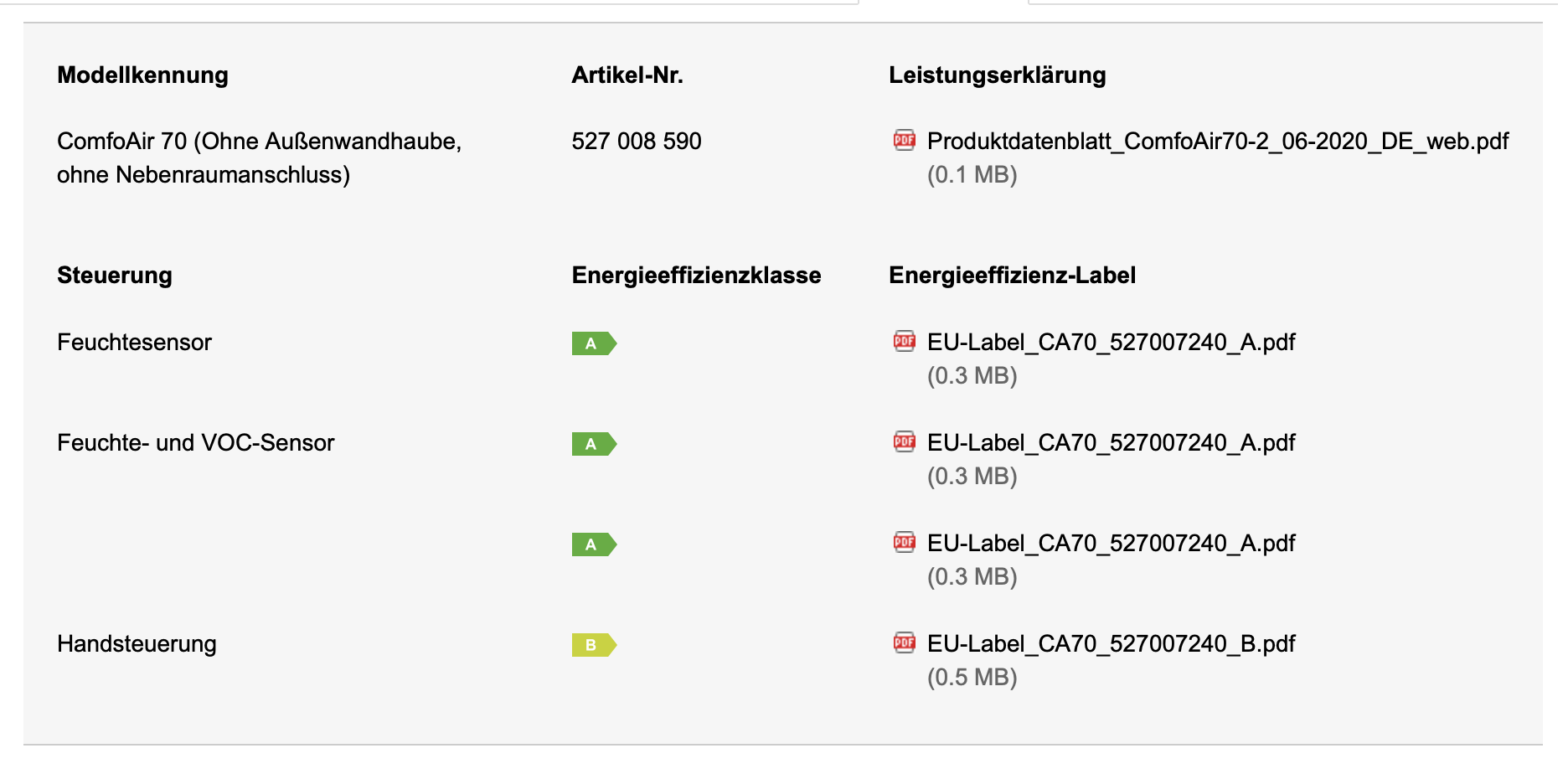The height and width of the screenshot is (774, 1568).
Task: Click the Modellkennung heading
Action: point(142,75)
